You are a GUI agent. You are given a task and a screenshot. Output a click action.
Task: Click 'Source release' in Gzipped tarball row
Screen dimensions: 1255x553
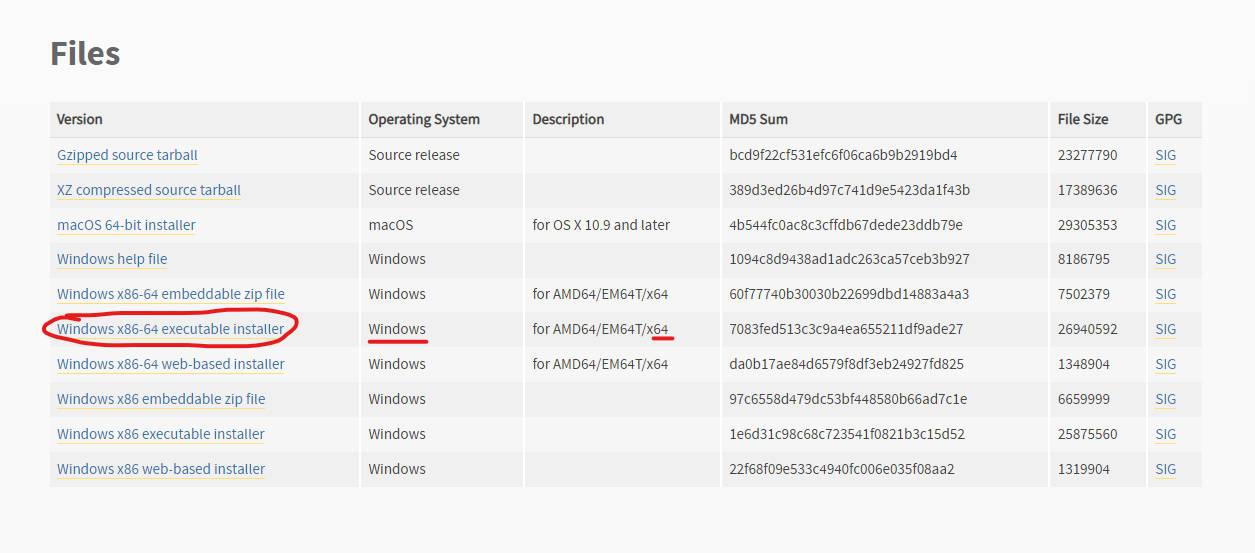pos(414,155)
